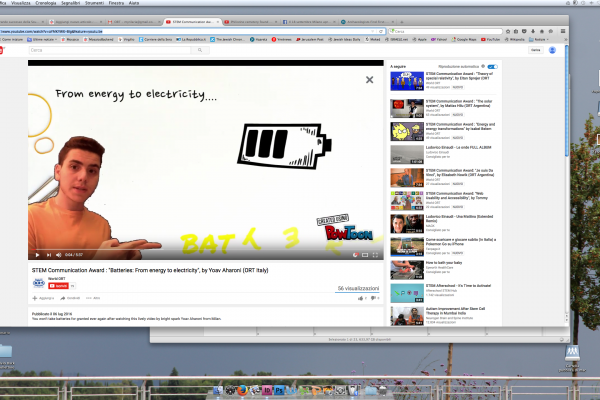Open the video player settings gear
Viewport: 600px width, 400px height.
click(355, 255)
